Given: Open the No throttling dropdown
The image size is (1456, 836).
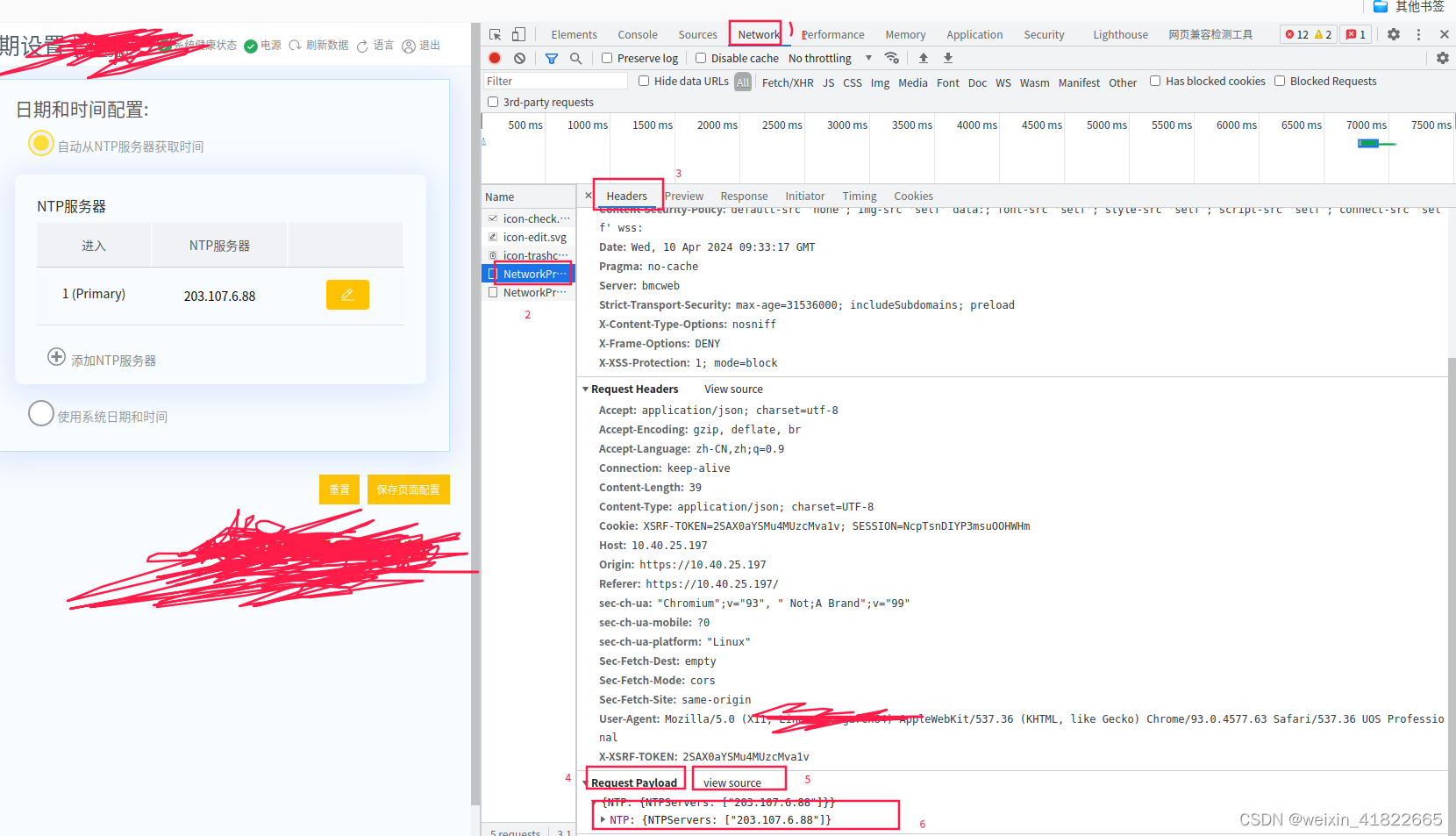Looking at the screenshot, I should click(x=824, y=57).
